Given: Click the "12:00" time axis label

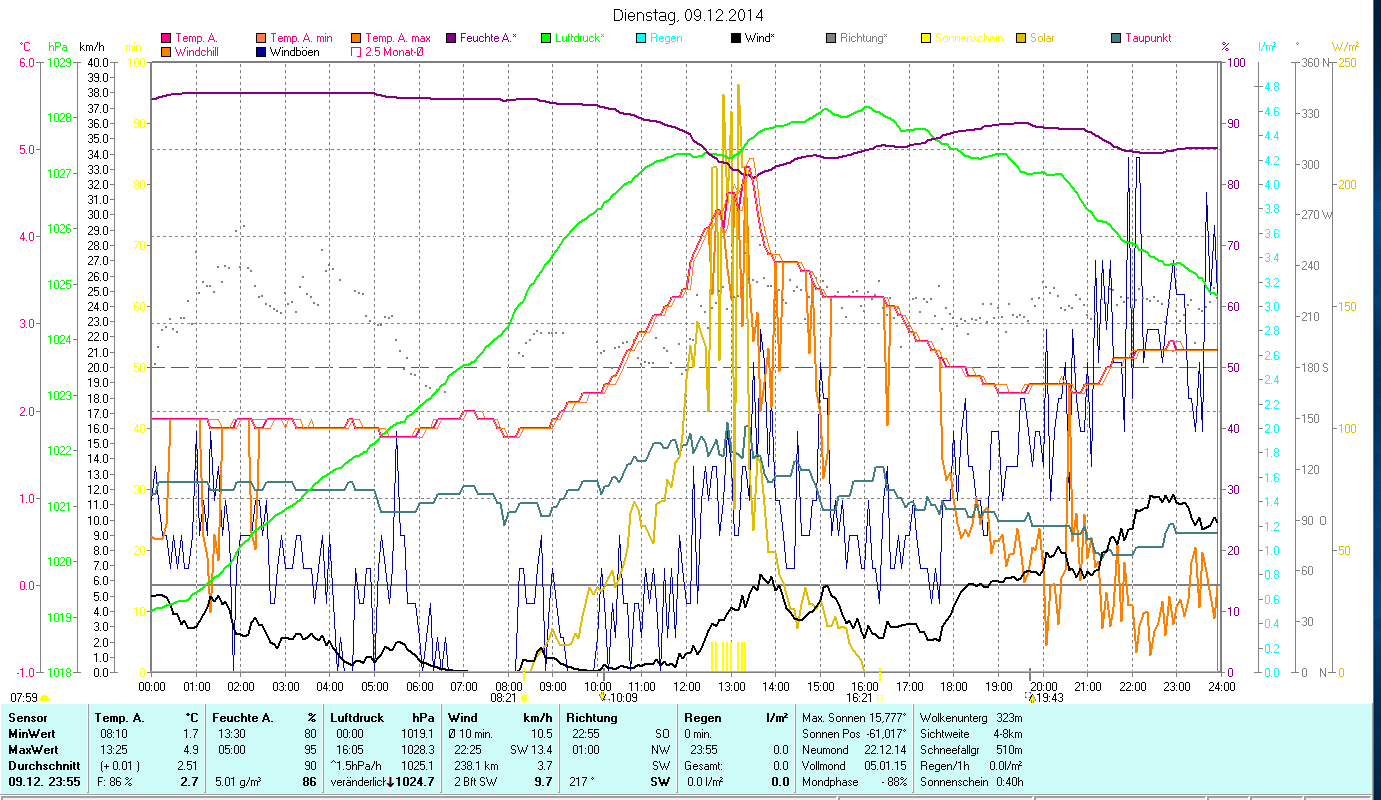Looking at the screenshot, I should click(x=687, y=686).
